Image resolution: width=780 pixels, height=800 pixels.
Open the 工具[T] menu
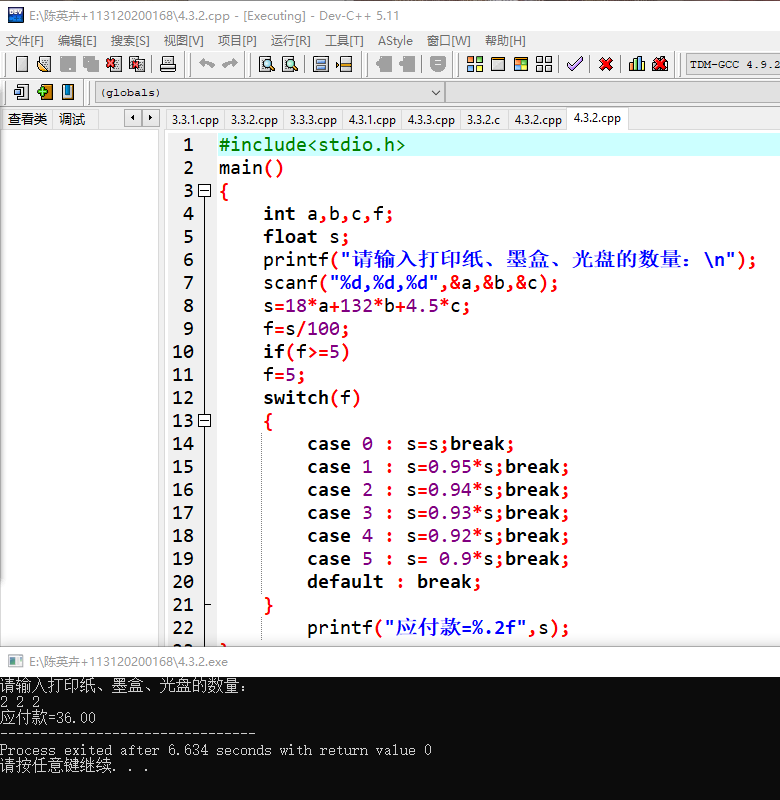click(344, 41)
